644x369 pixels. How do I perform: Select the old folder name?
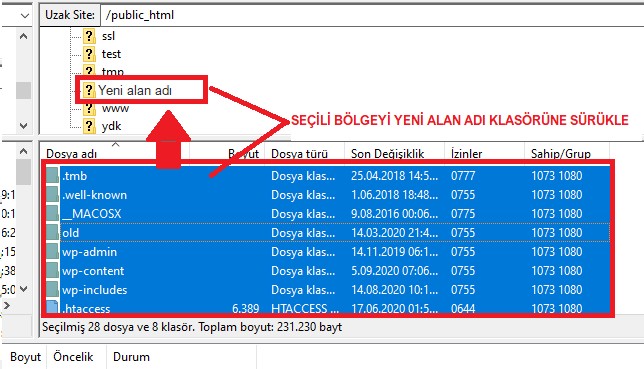pyautogui.click(x=70, y=233)
